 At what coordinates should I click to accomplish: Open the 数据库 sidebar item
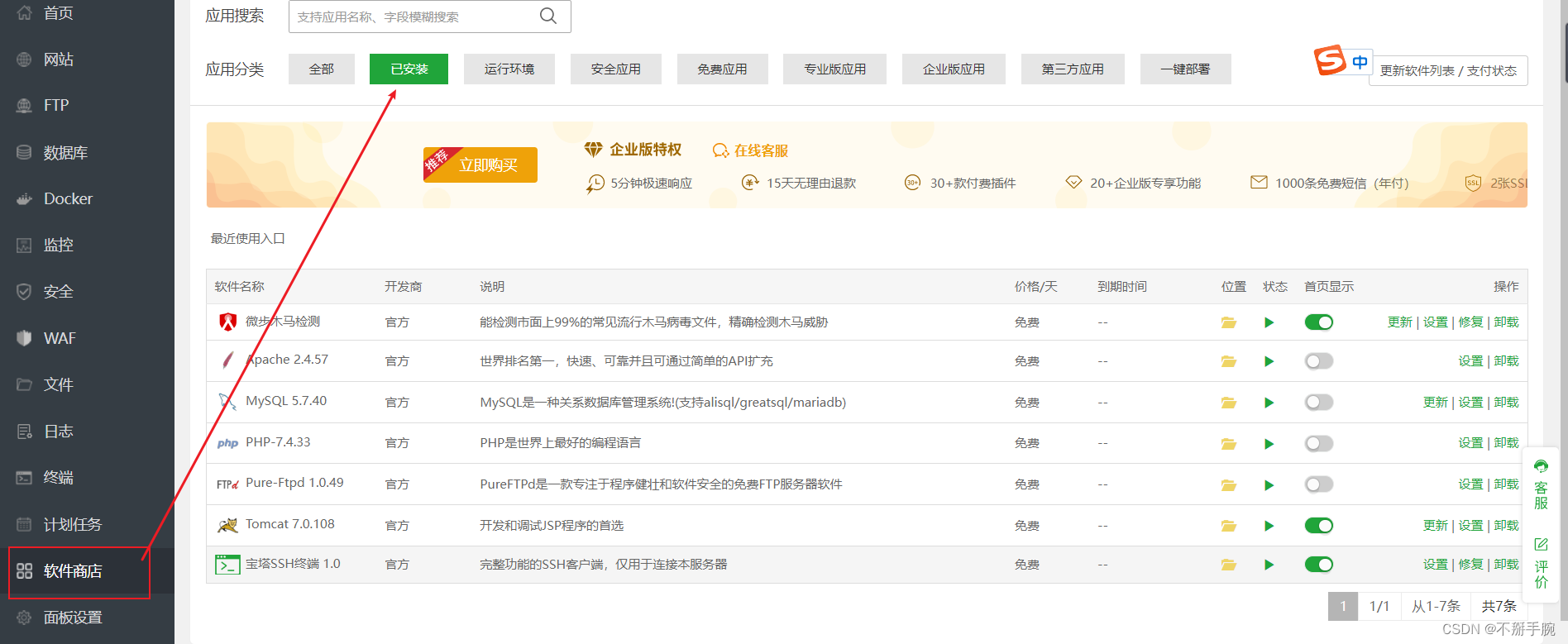[x=87, y=153]
